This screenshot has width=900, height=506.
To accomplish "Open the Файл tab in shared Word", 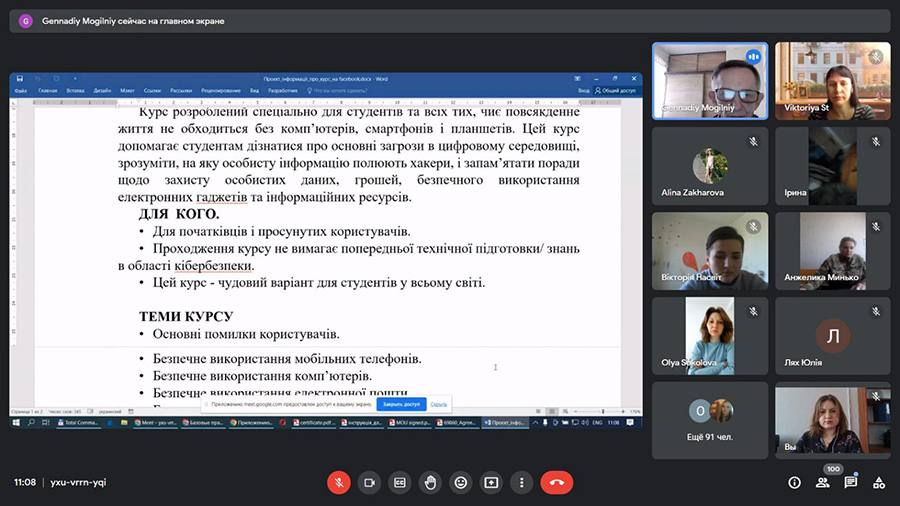I will [x=20, y=91].
